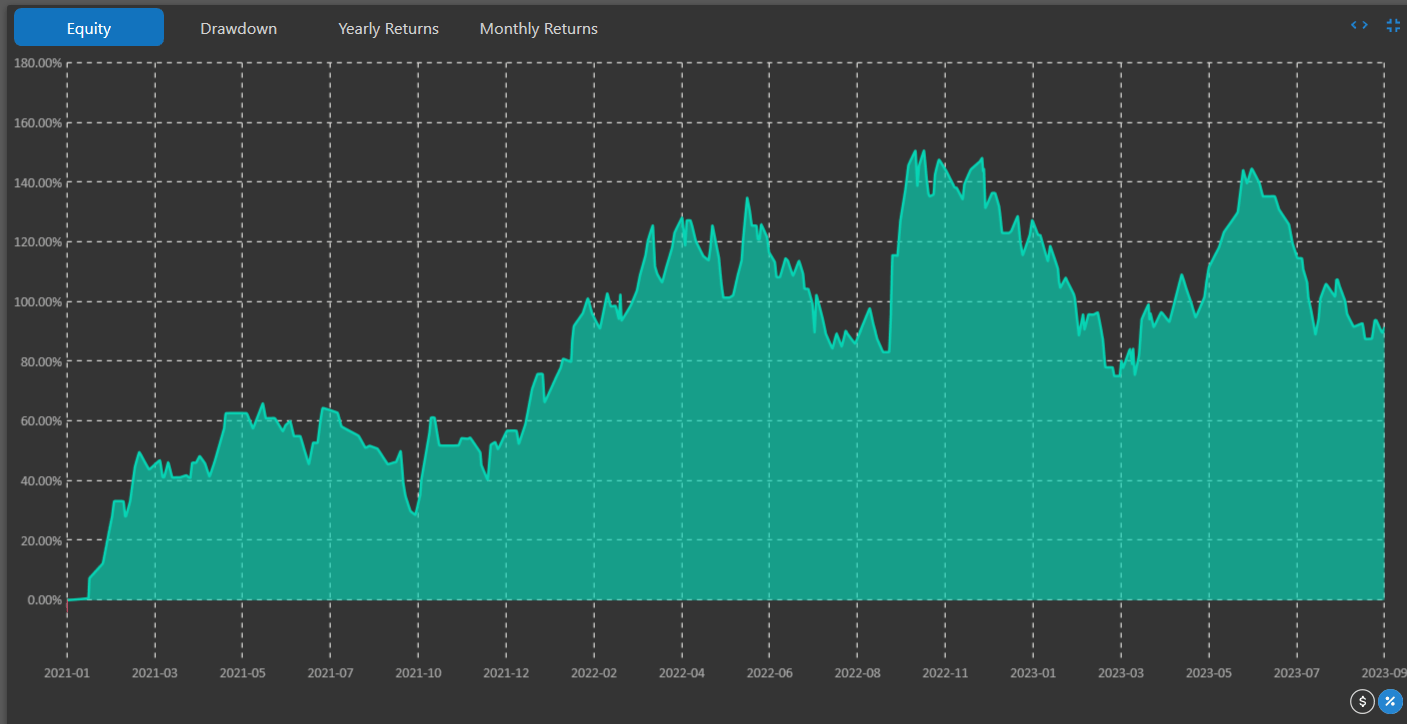
Task: Click the 2021-12 x-axis label
Action: coord(508,673)
